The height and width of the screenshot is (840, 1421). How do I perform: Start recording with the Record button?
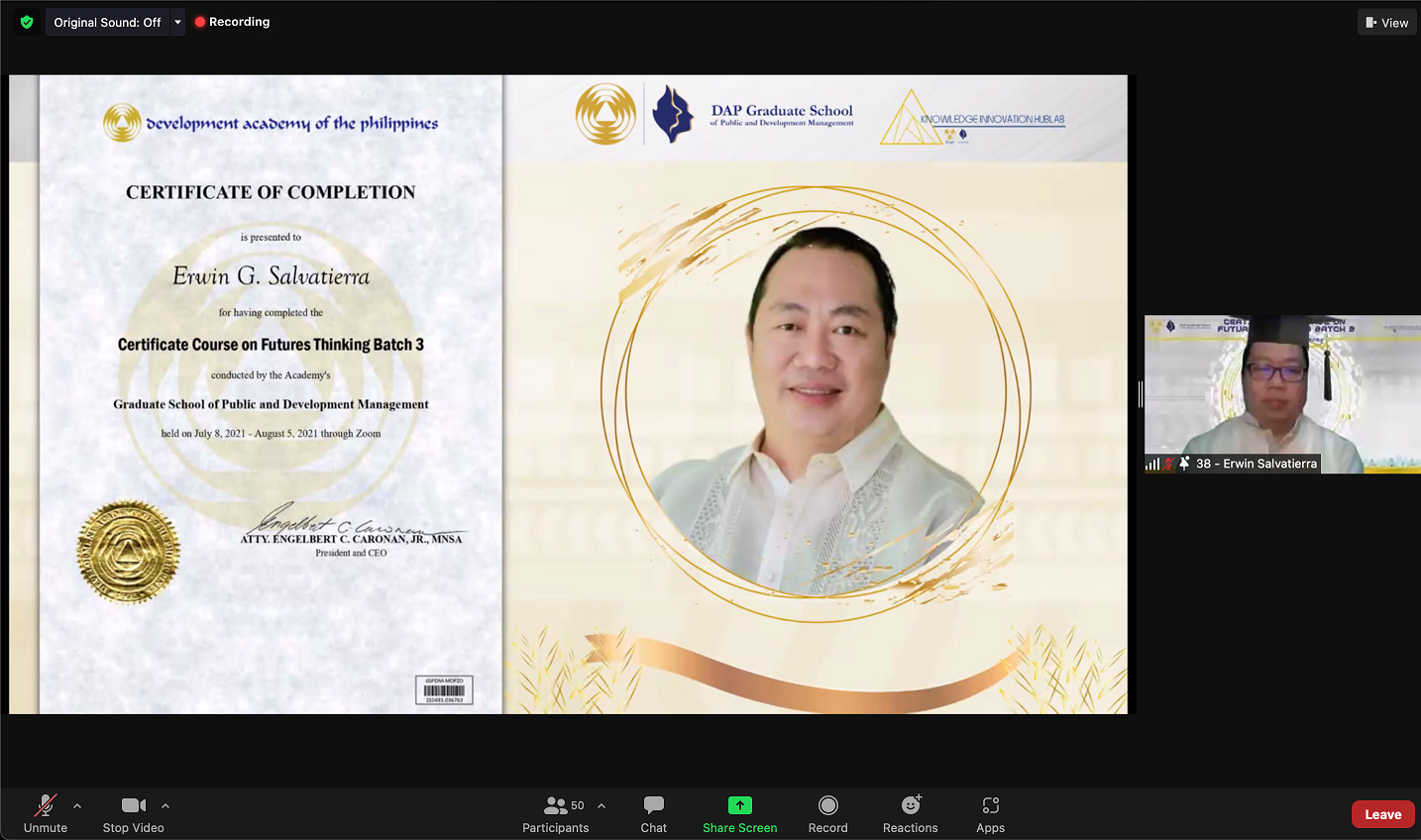click(x=828, y=814)
